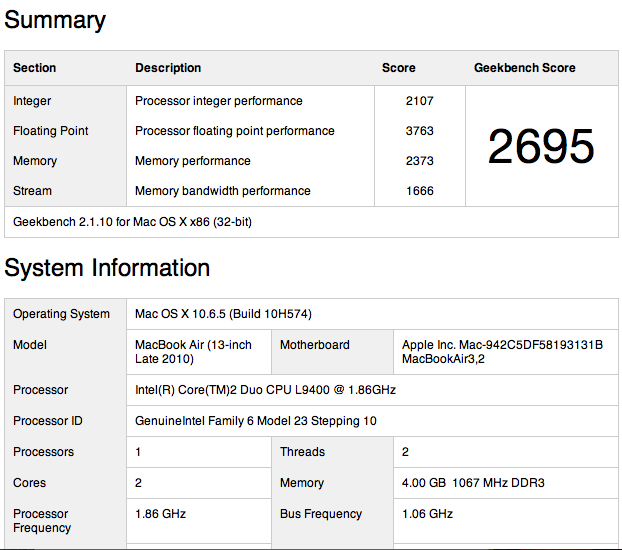622x550 pixels.
Task: Click the Floating Point score 3763
Action: tap(419, 131)
